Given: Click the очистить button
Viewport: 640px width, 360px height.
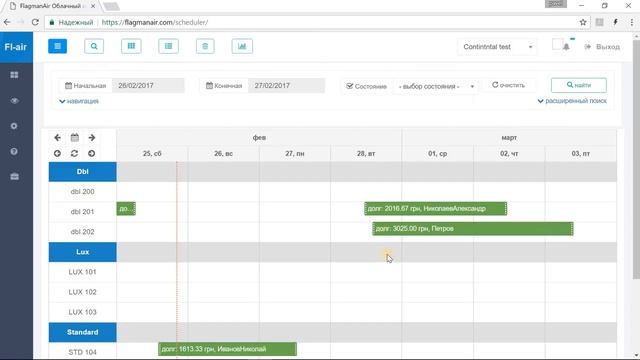Looking at the screenshot, I should 508,85.
